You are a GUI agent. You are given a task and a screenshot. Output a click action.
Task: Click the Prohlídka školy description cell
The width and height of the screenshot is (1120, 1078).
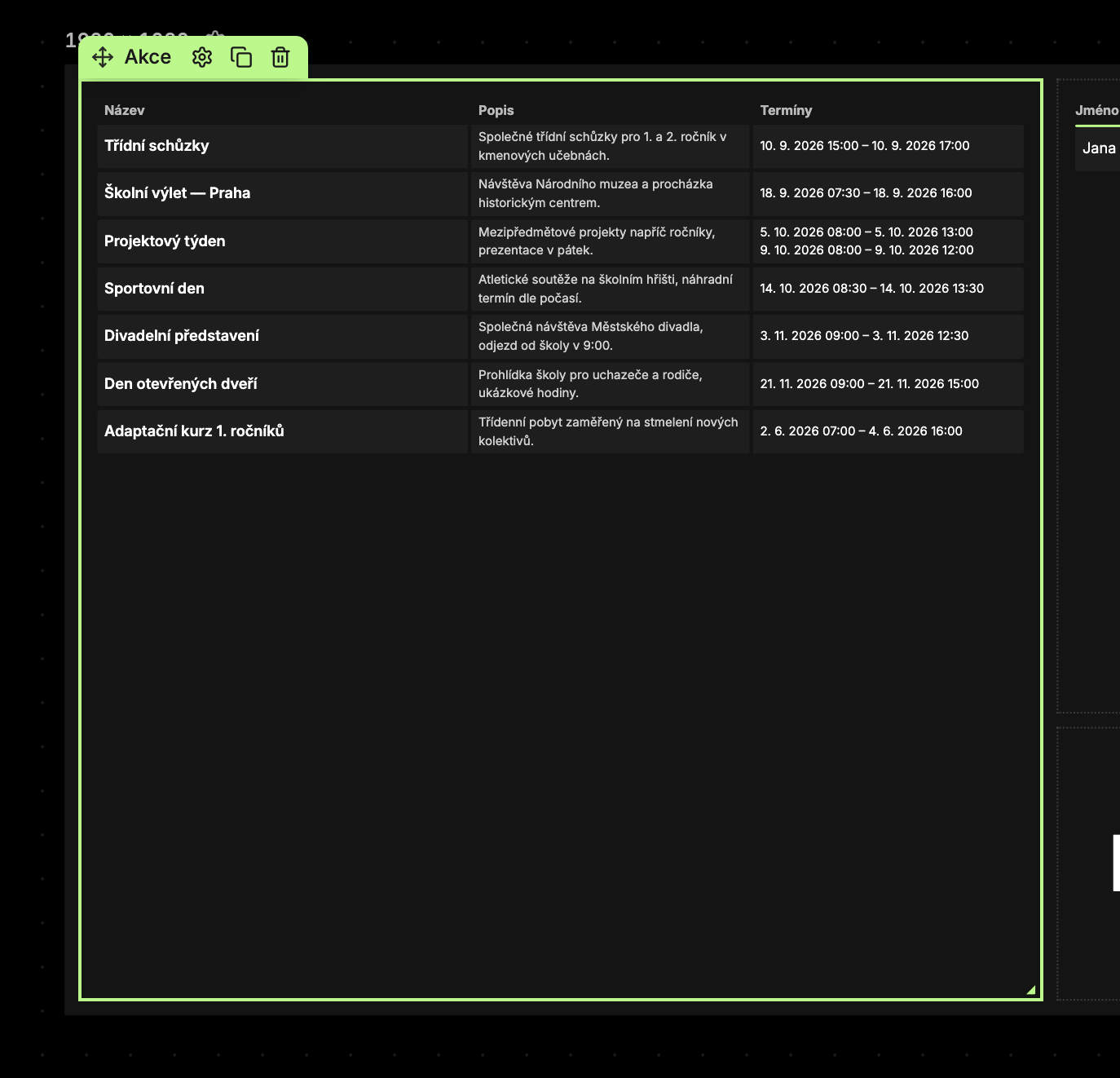pos(610,384)
